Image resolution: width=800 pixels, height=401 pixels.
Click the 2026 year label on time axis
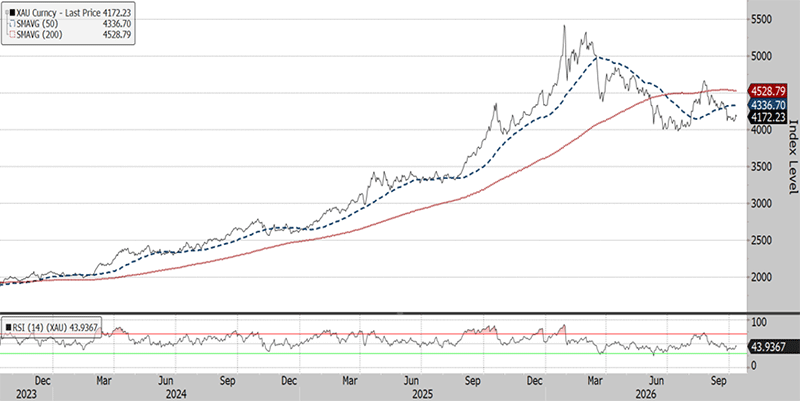click(647, 394)
